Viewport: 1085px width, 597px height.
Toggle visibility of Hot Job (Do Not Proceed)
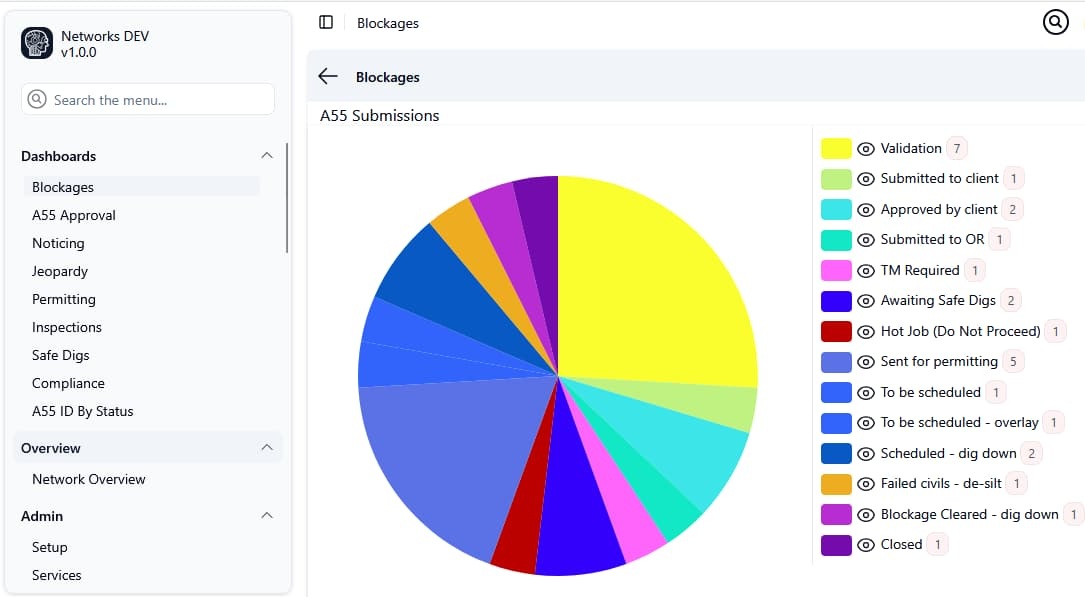[866, 331]
